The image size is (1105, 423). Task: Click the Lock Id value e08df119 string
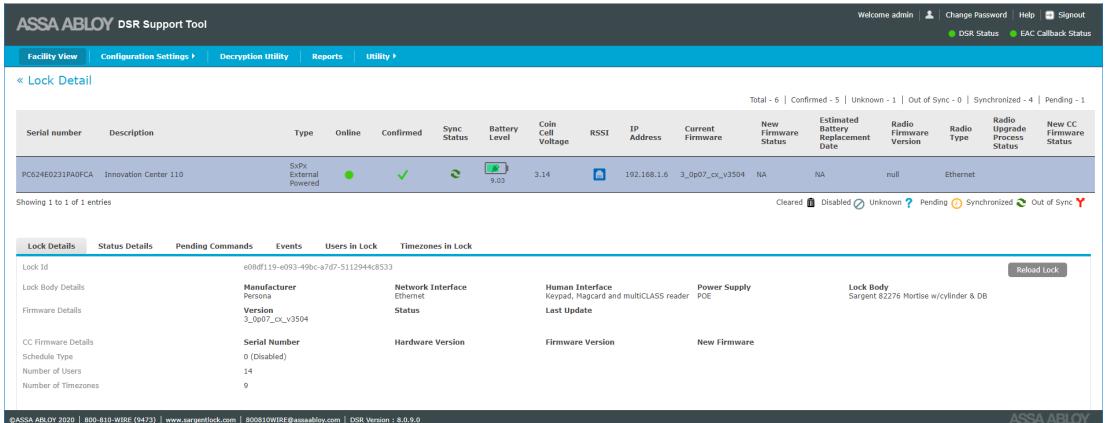coord(318,267)
